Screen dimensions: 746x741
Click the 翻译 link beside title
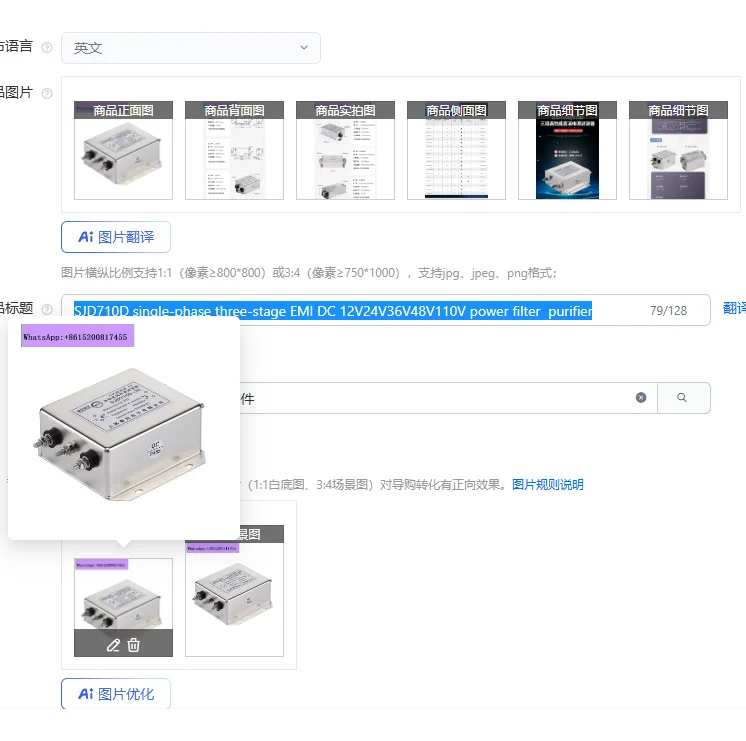coord(734,308)
